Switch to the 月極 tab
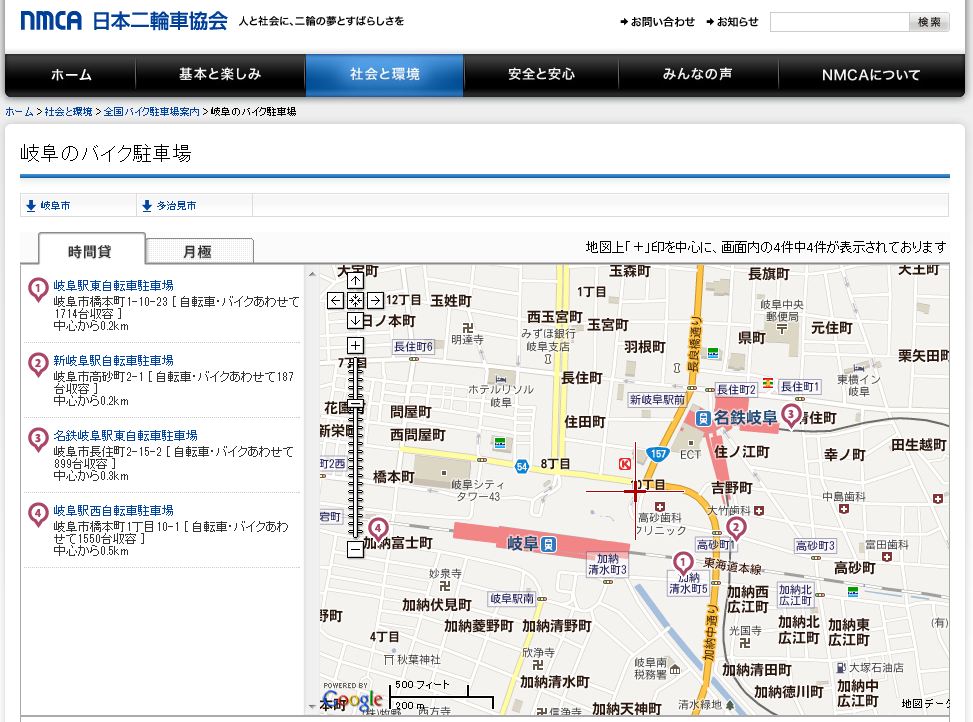The image size is (973, 722). [197, 251]
